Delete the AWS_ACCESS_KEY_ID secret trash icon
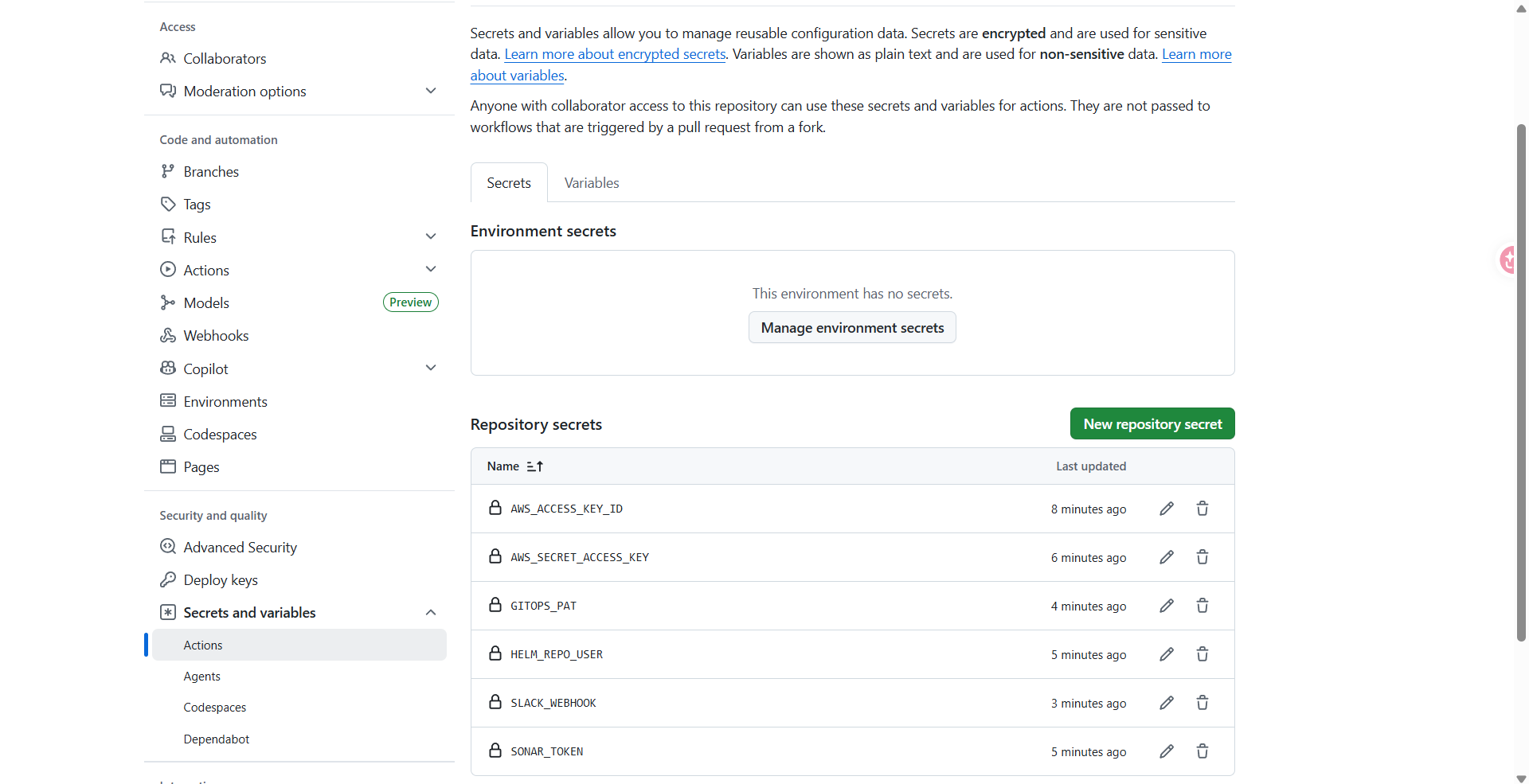Screen dimensions: 1529x784 [x=1202, y=509]
